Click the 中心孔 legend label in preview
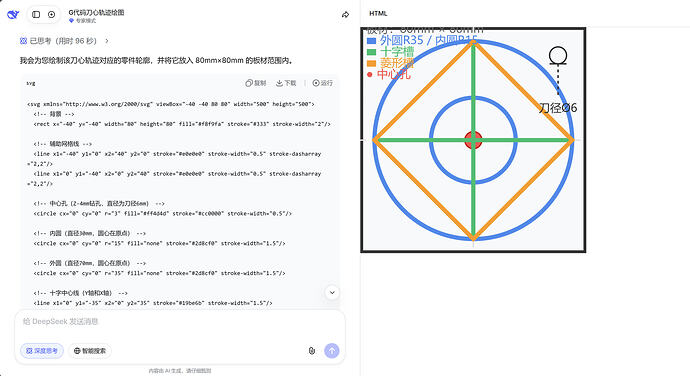This screenshot has height=376, width=690. tap(394, 74)
